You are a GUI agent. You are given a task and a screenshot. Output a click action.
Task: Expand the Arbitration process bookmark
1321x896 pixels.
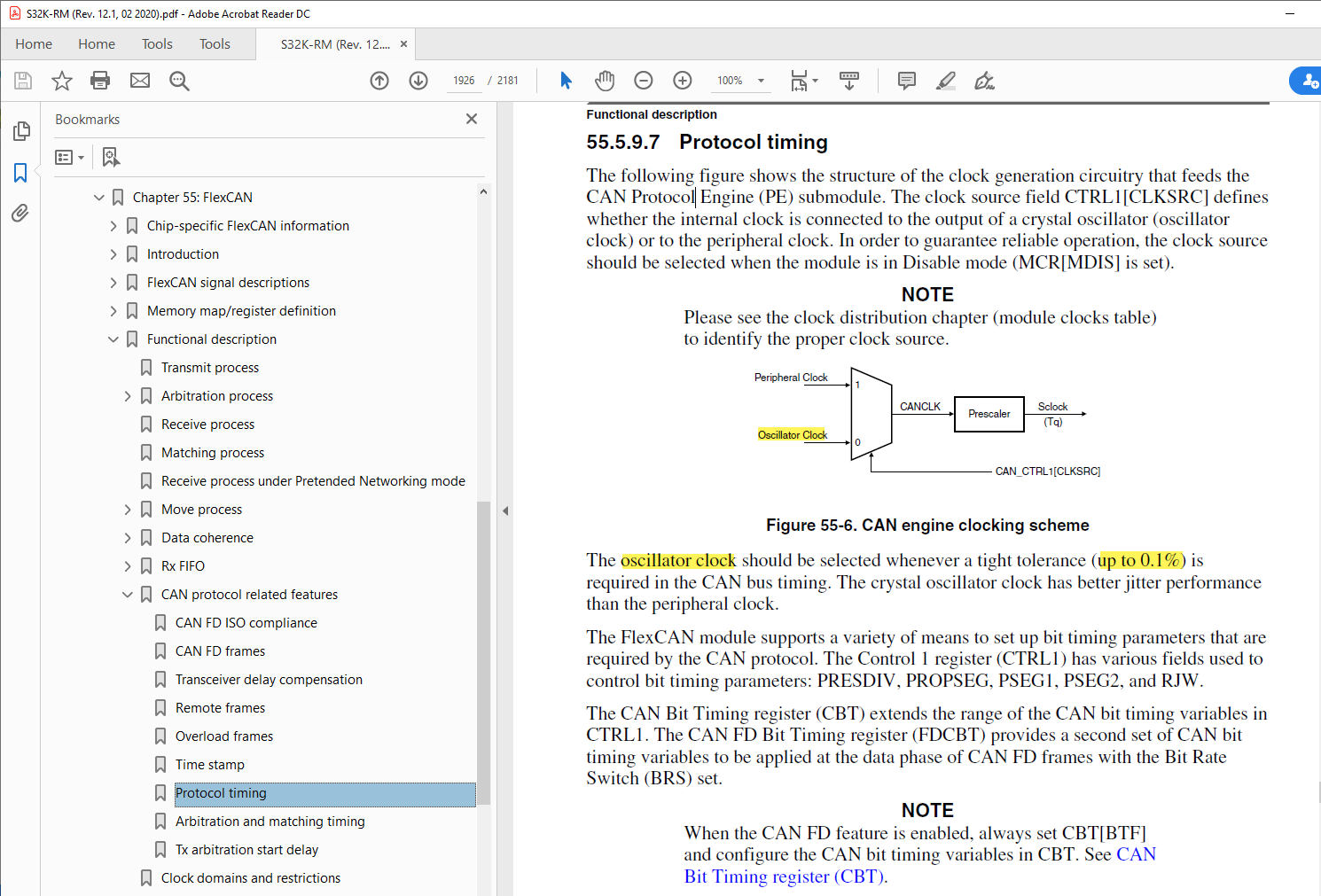[x=127, y=395]
